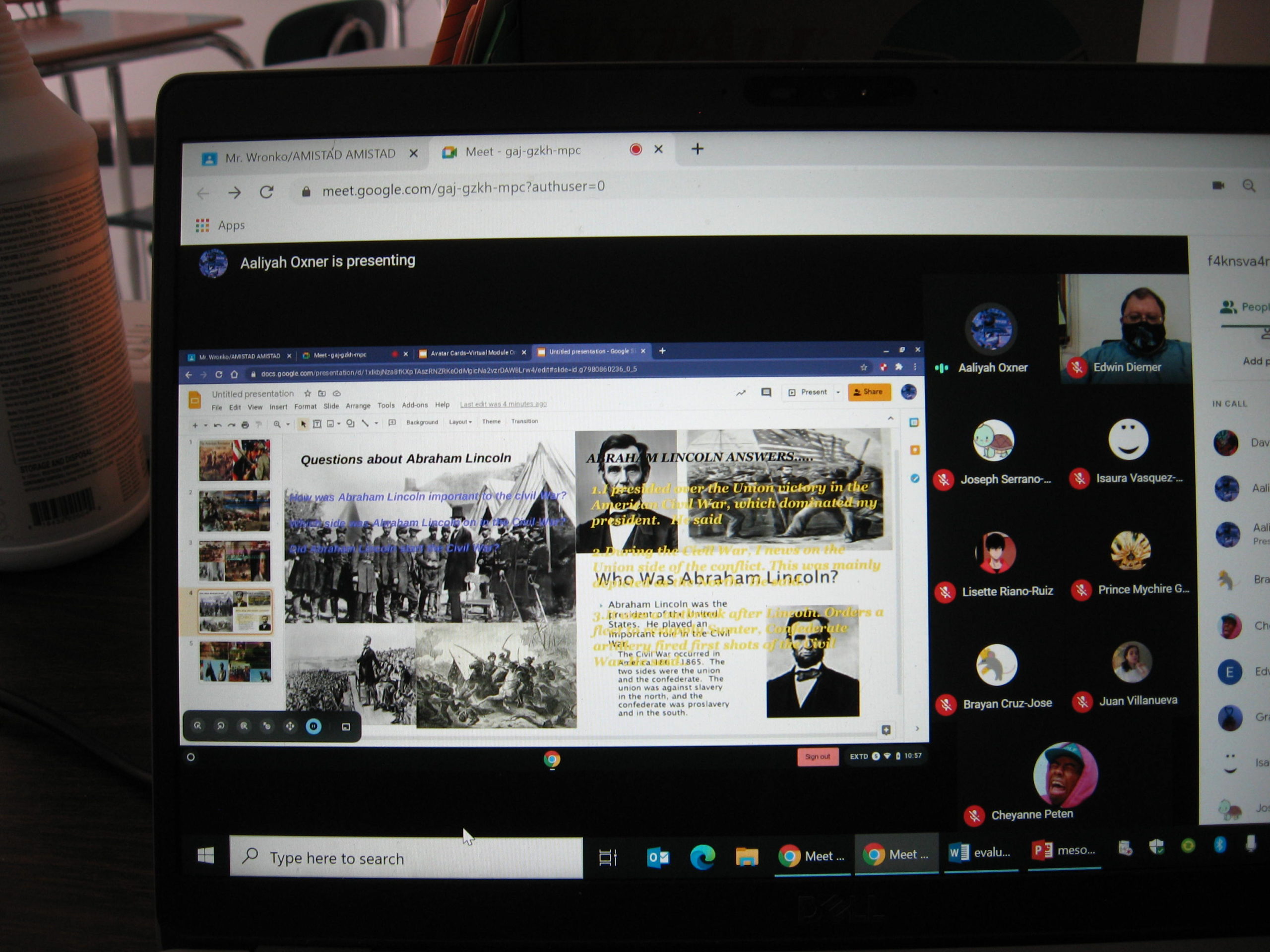Click the Task View taskbar icon
The height and width of the screenshot is (952, 1270).
(607, 858)
